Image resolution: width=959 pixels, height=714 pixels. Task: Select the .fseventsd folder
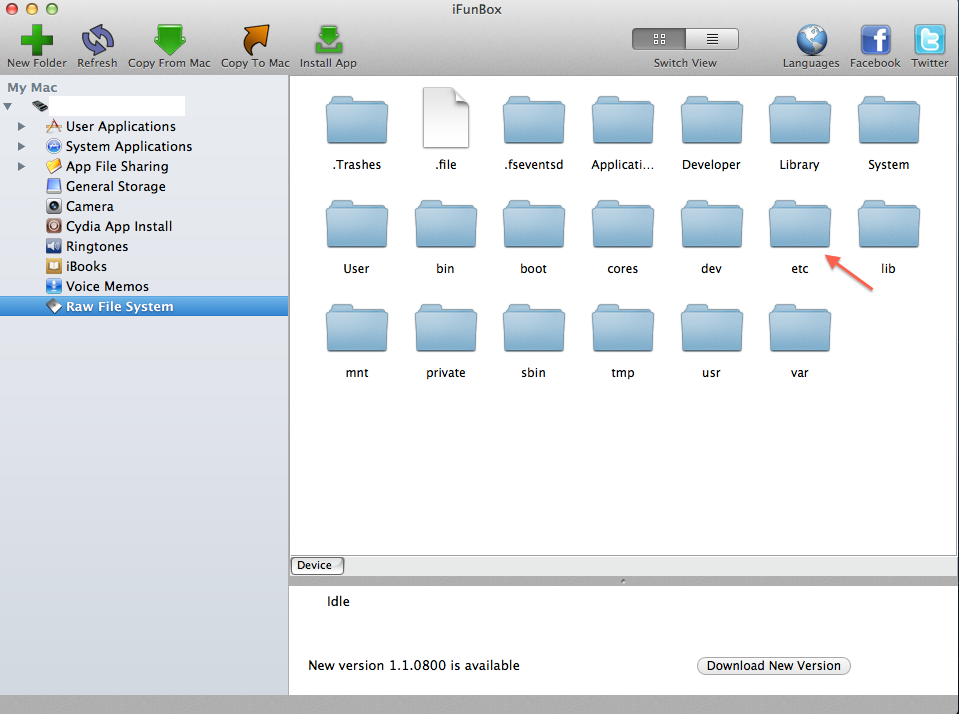[x=533, y=121]
